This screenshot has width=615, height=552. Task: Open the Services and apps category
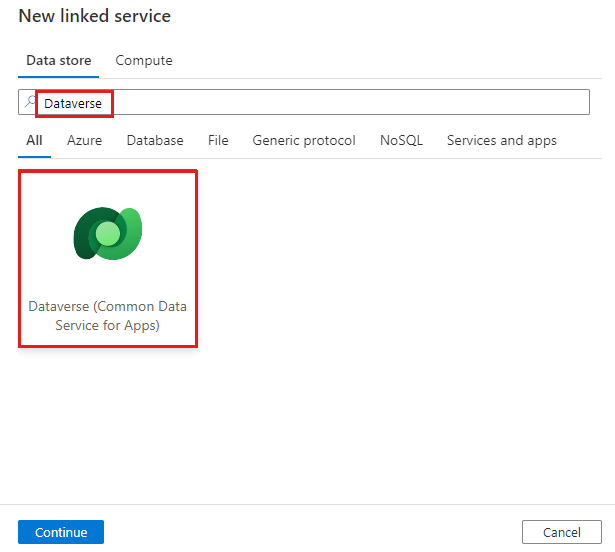click(501, 141)
